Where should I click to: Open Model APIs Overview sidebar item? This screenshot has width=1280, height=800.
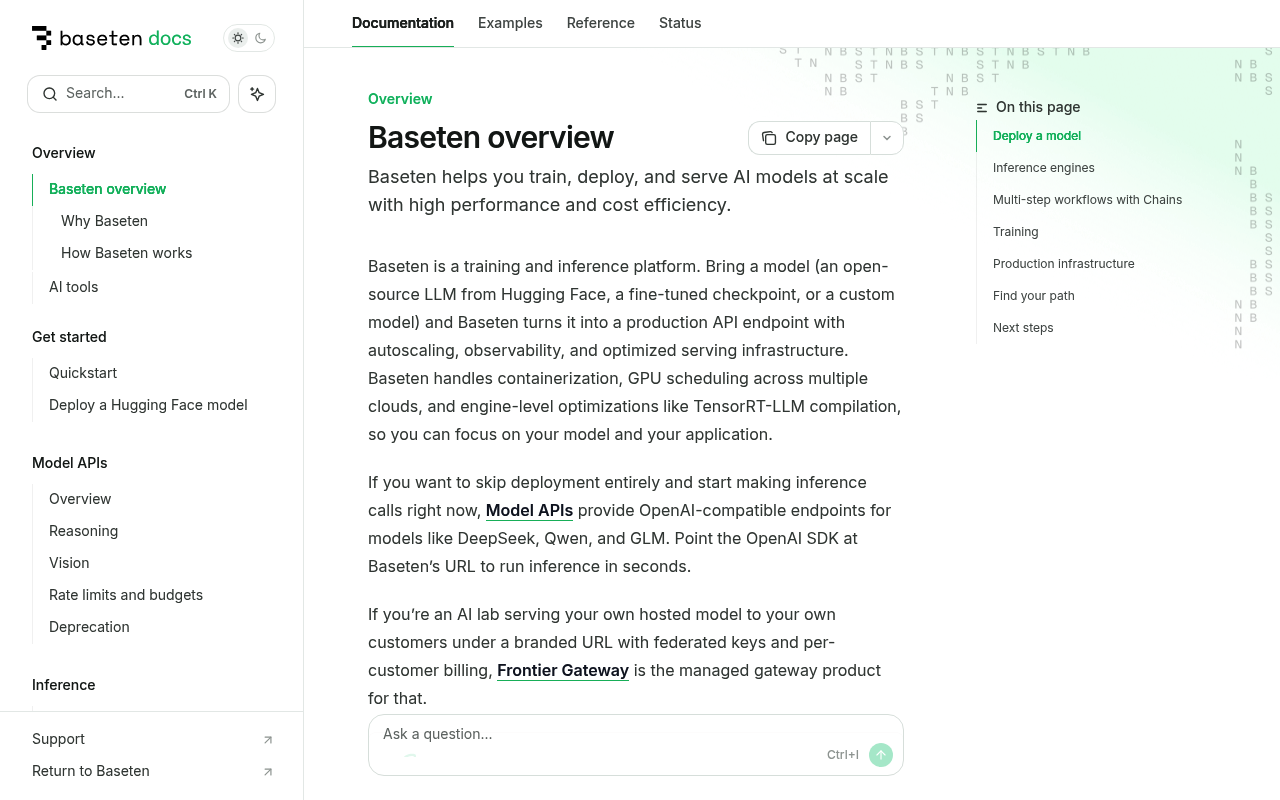80,499
